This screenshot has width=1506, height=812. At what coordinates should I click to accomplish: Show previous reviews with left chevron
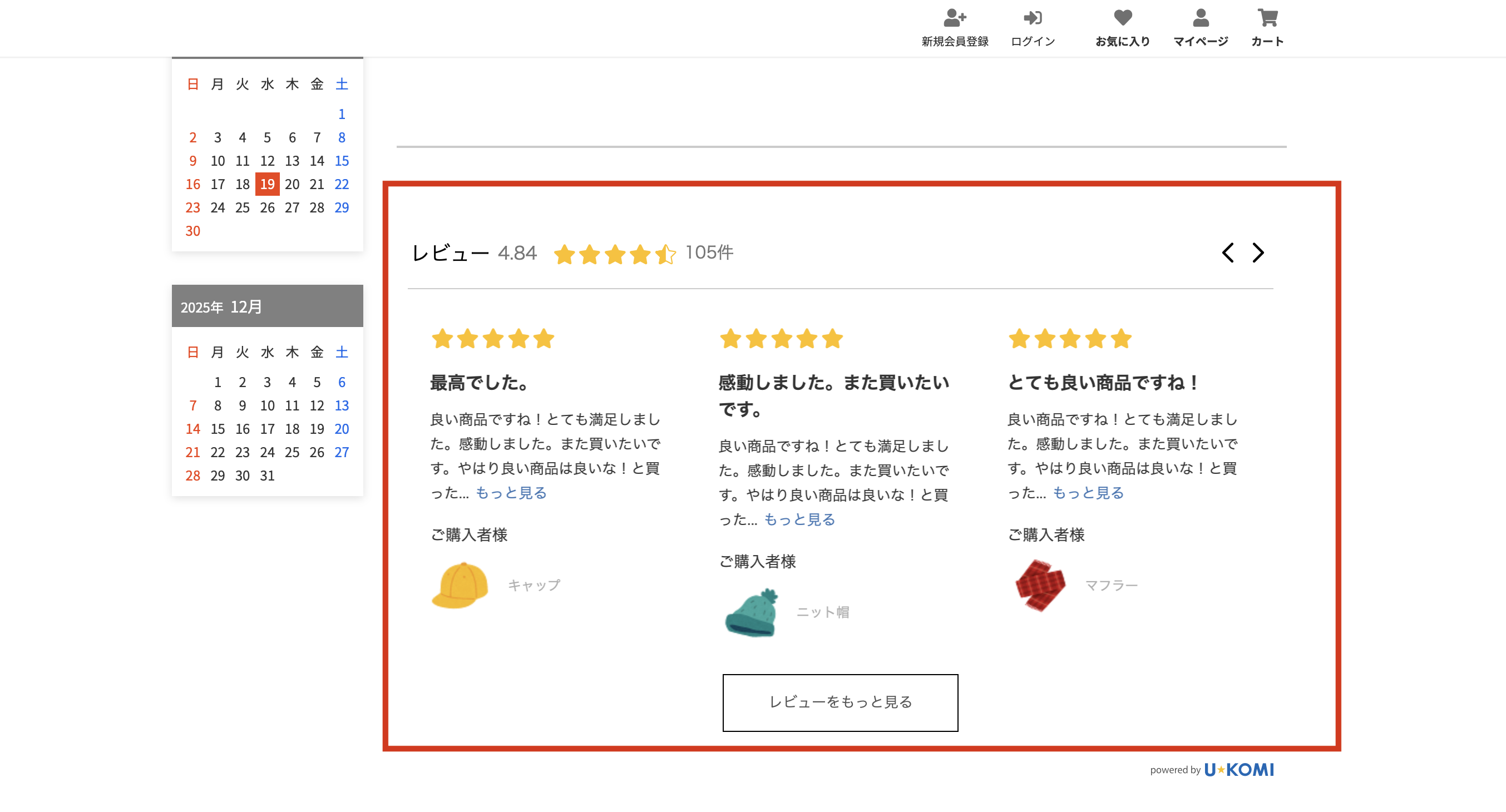click(1228, 252)
